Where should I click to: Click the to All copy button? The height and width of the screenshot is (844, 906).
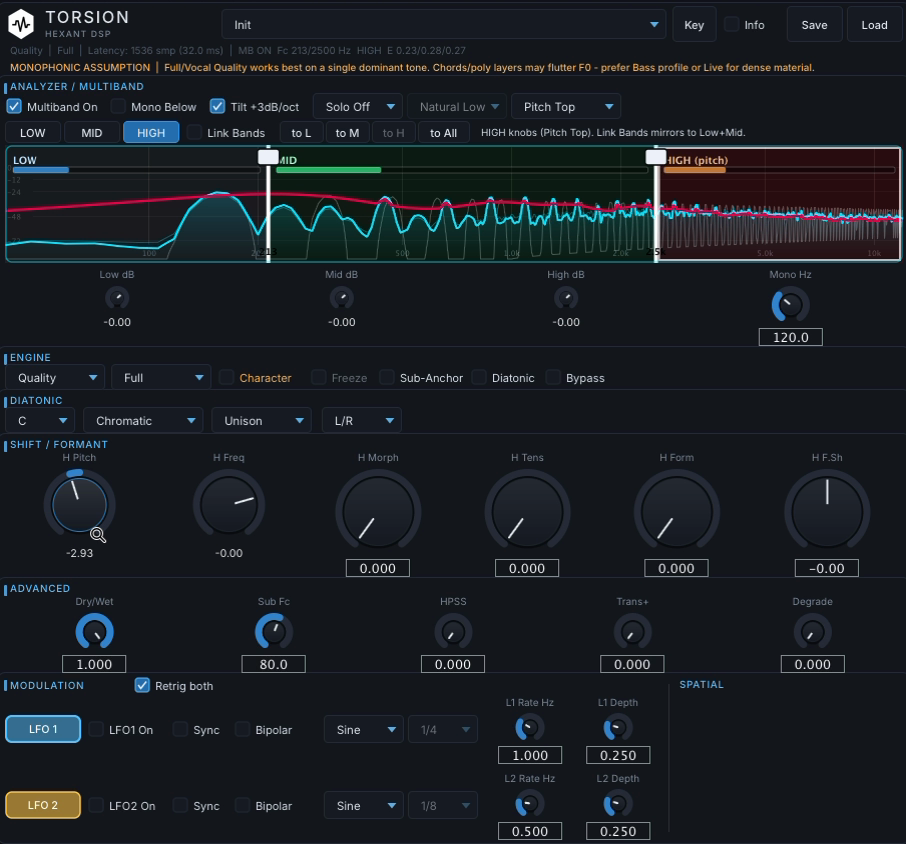[x=443, y=132]
